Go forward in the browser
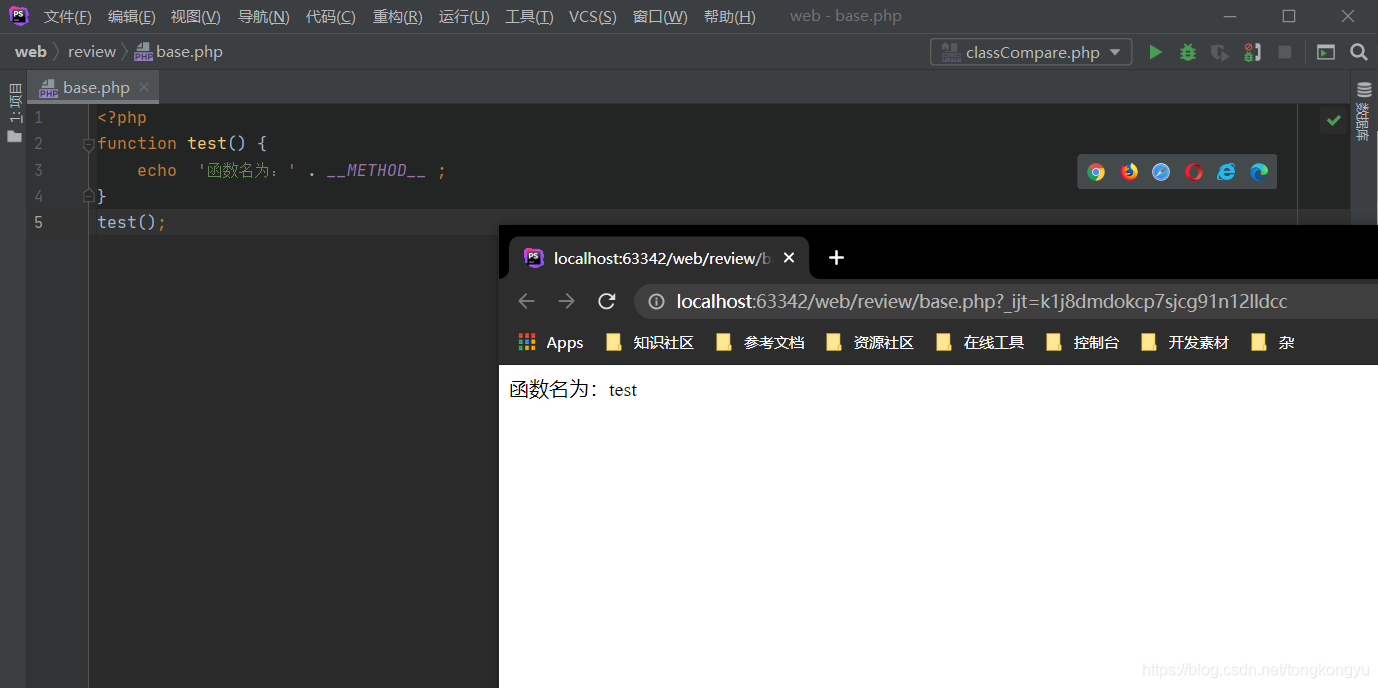1378x688 pixels. coord(566,301)
